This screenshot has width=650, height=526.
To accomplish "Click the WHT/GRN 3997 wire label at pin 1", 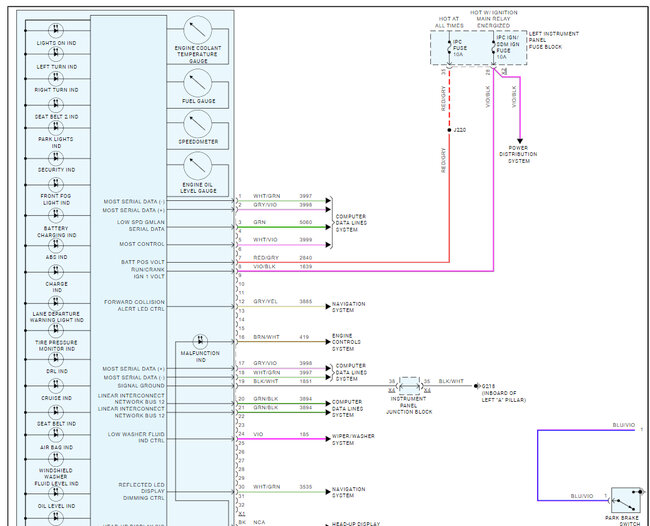I will coord(282,196).
